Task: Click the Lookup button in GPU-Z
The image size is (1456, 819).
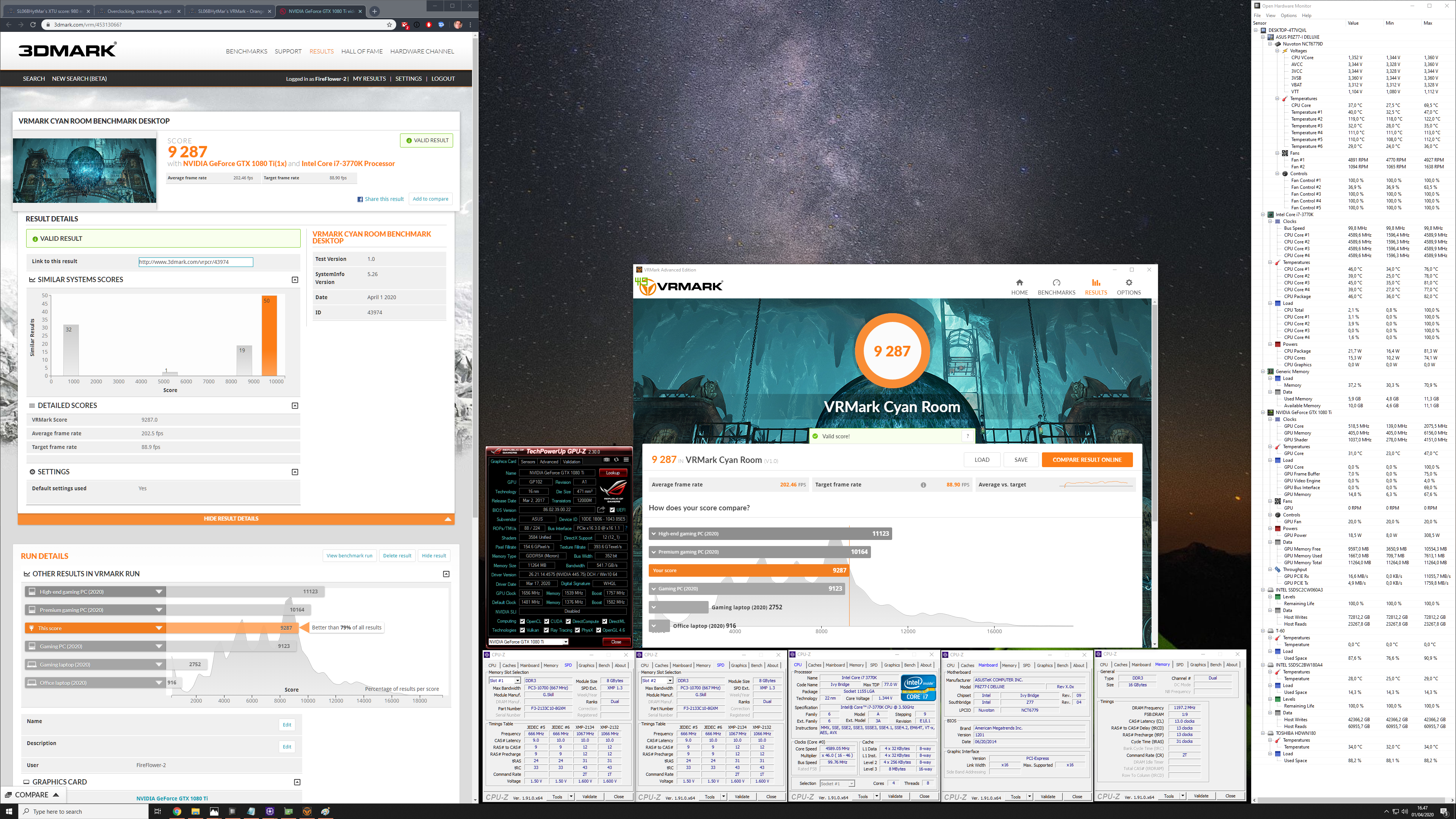Action: [x=613, y=472]
